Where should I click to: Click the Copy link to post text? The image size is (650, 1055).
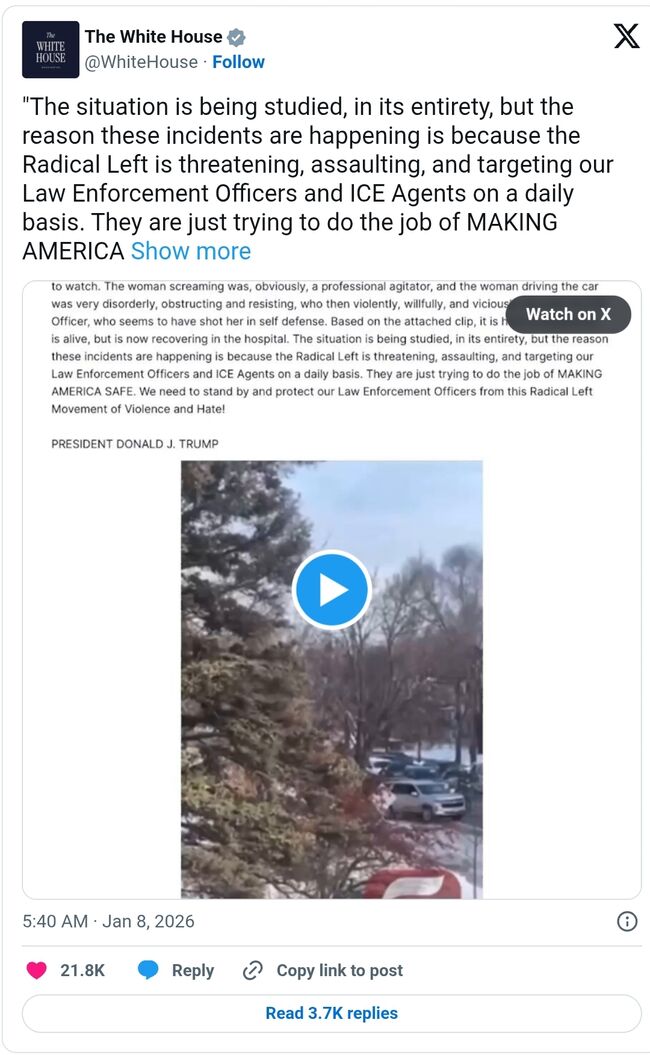[x=339, y=970]
